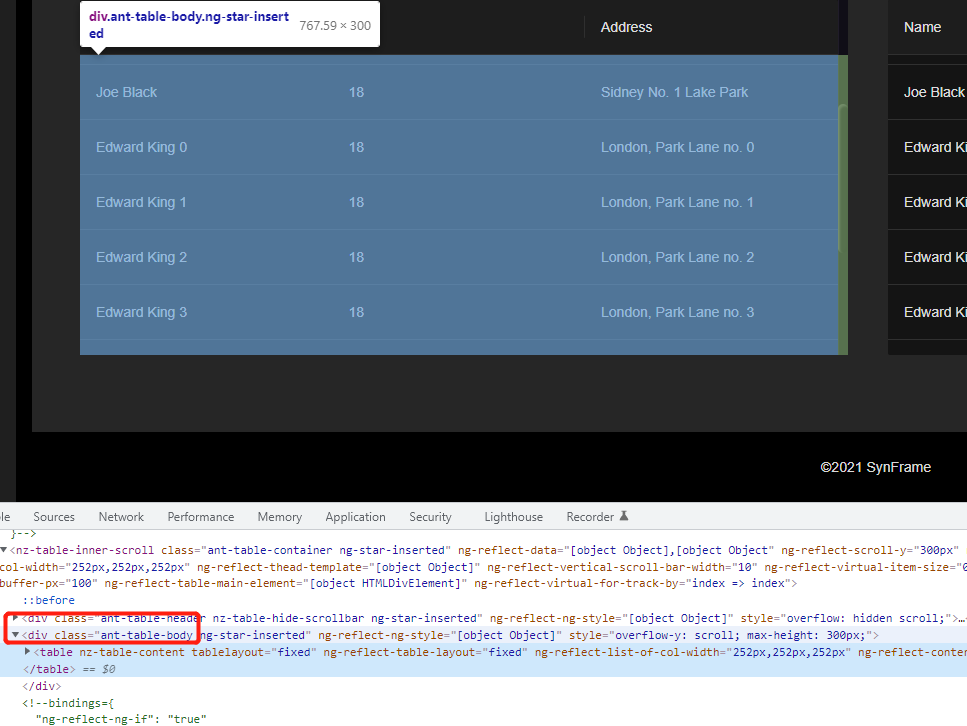Expand the ant-table-header div node
967x726 pixels.
(x=16, y=619)
